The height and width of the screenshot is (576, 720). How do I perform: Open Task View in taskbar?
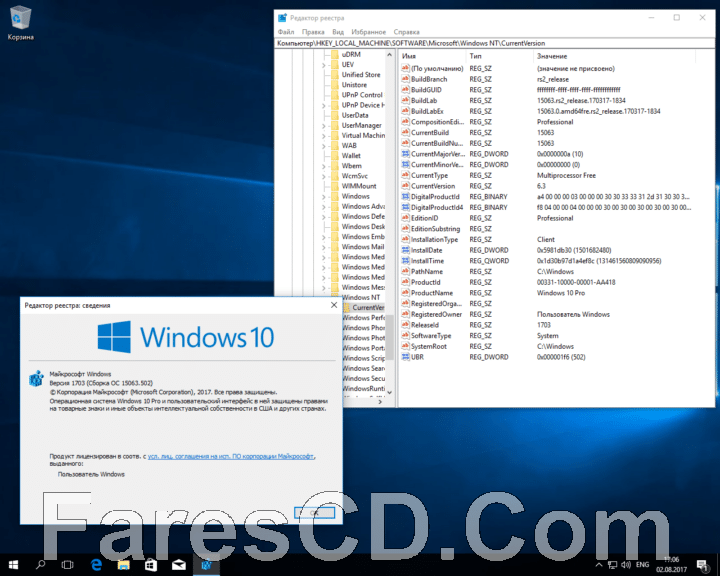point(68,565)
